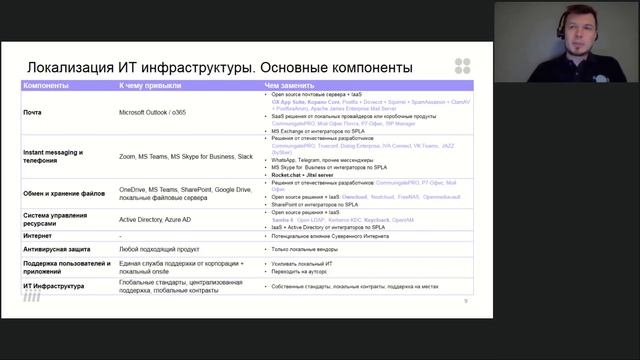Click 'Антивирусная защита' row label
The image size is (640, 360).
57,249
